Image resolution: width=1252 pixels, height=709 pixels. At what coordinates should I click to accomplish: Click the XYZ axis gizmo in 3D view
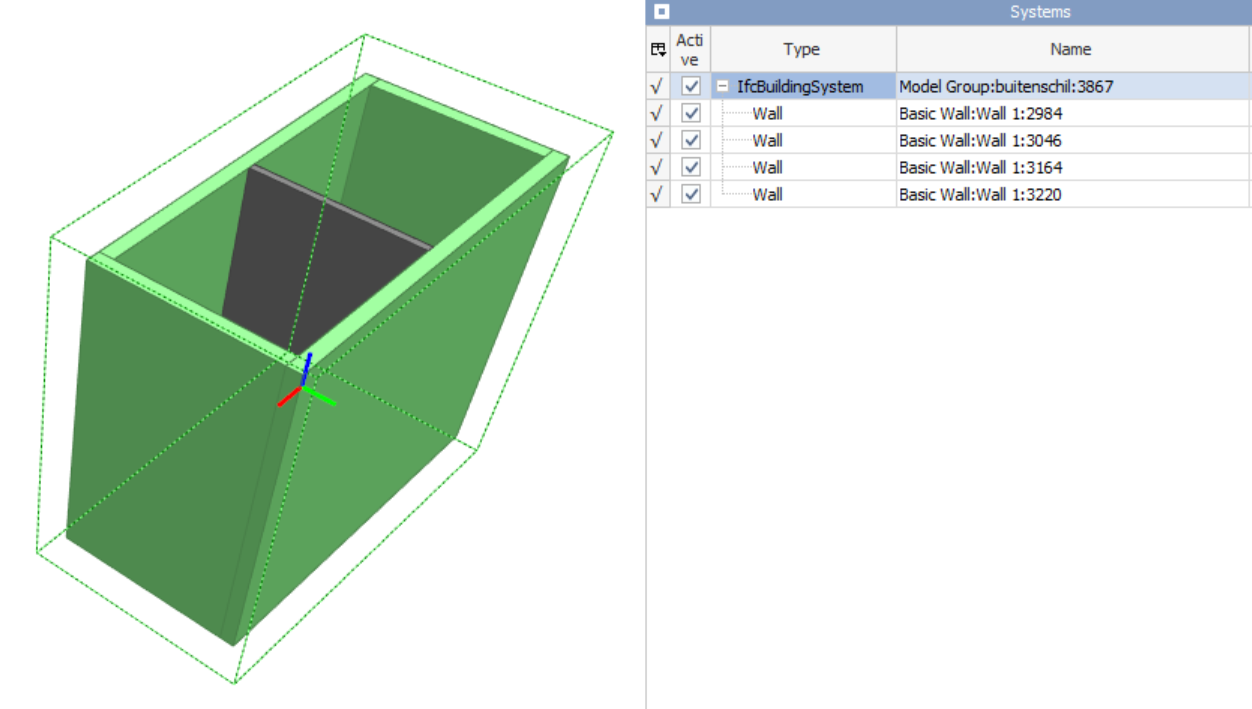[304, 385]
